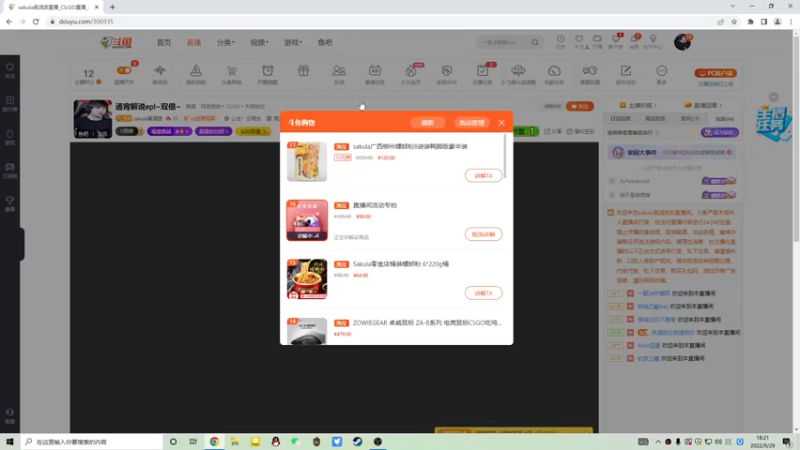Click 取消讲解 for 直播间活动专拍 item

[483, 234]
